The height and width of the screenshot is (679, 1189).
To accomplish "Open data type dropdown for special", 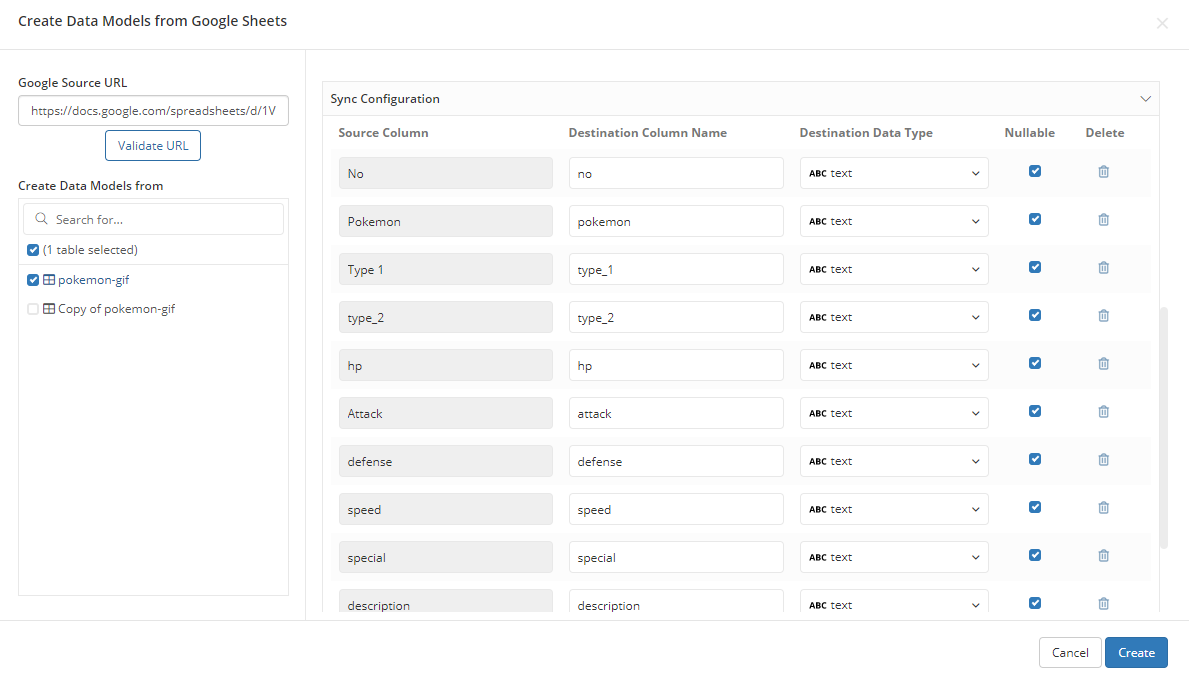I will 894,557.
